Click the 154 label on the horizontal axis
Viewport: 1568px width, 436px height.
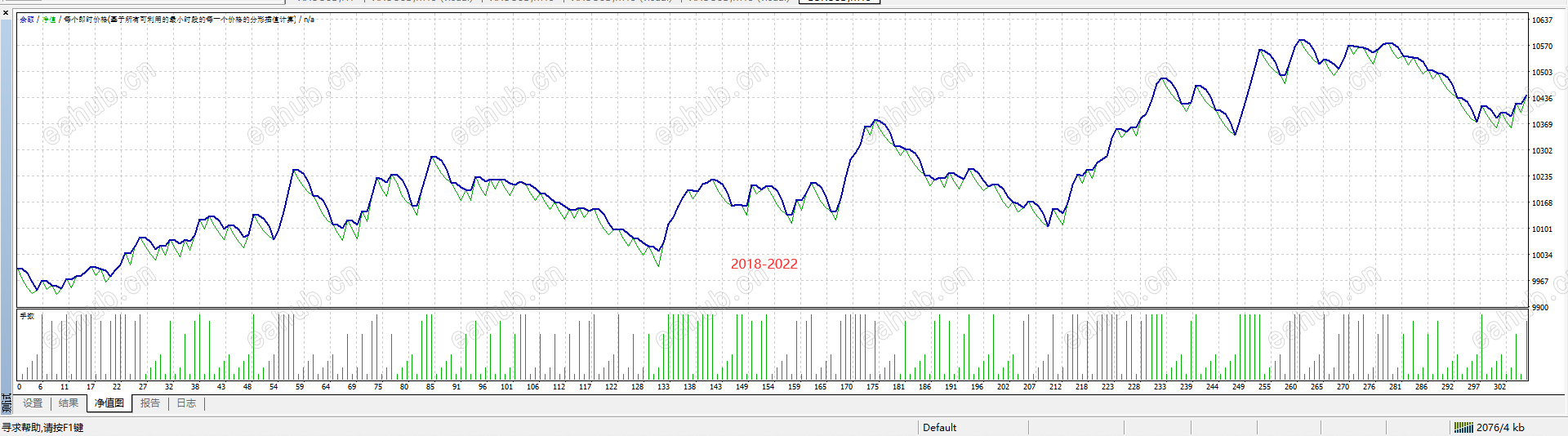pos(768,387)
